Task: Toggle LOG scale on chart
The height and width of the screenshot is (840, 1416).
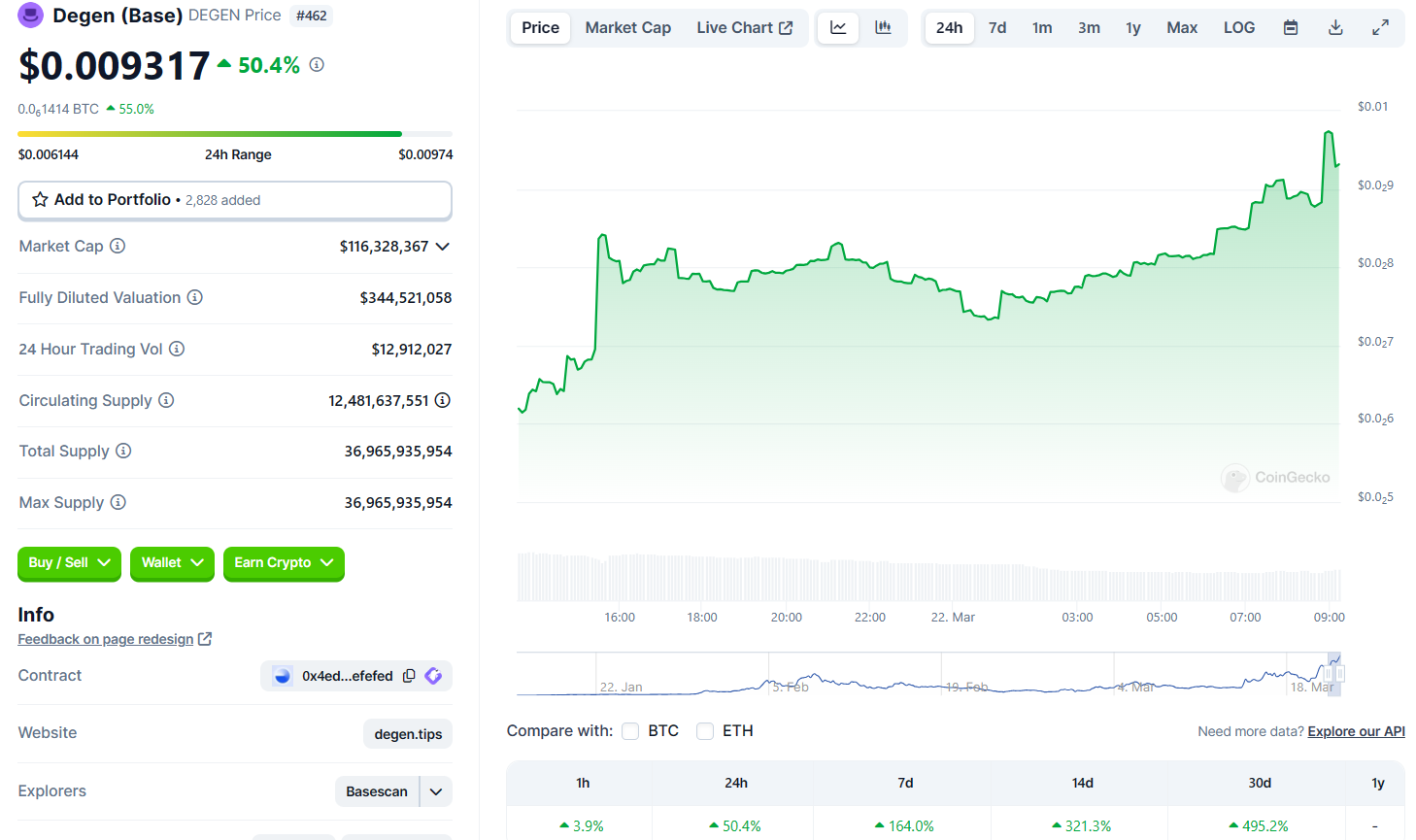Action: click(1238, 28)
